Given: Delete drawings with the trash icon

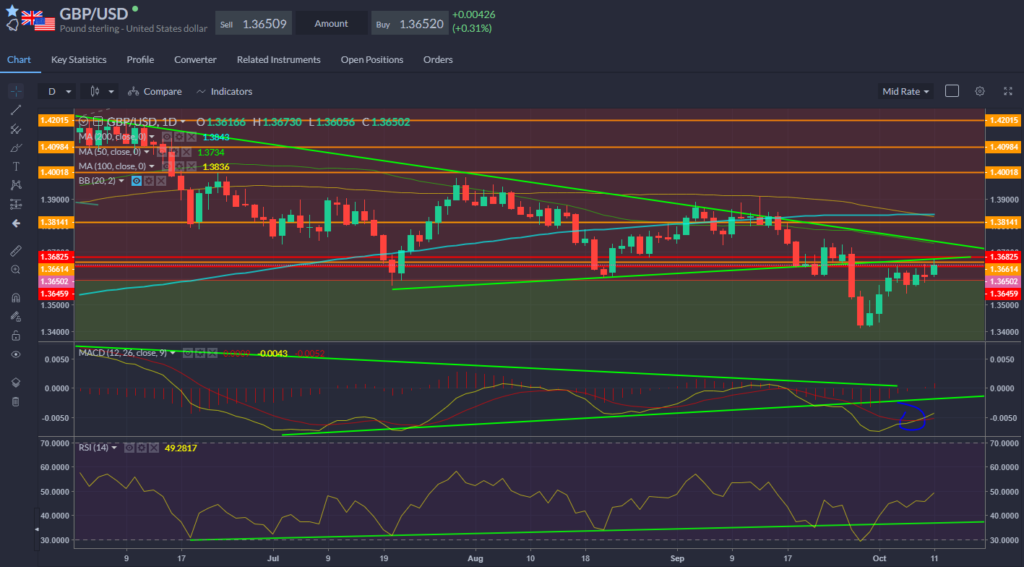Looking at the screenshot, I should (15, 401).
